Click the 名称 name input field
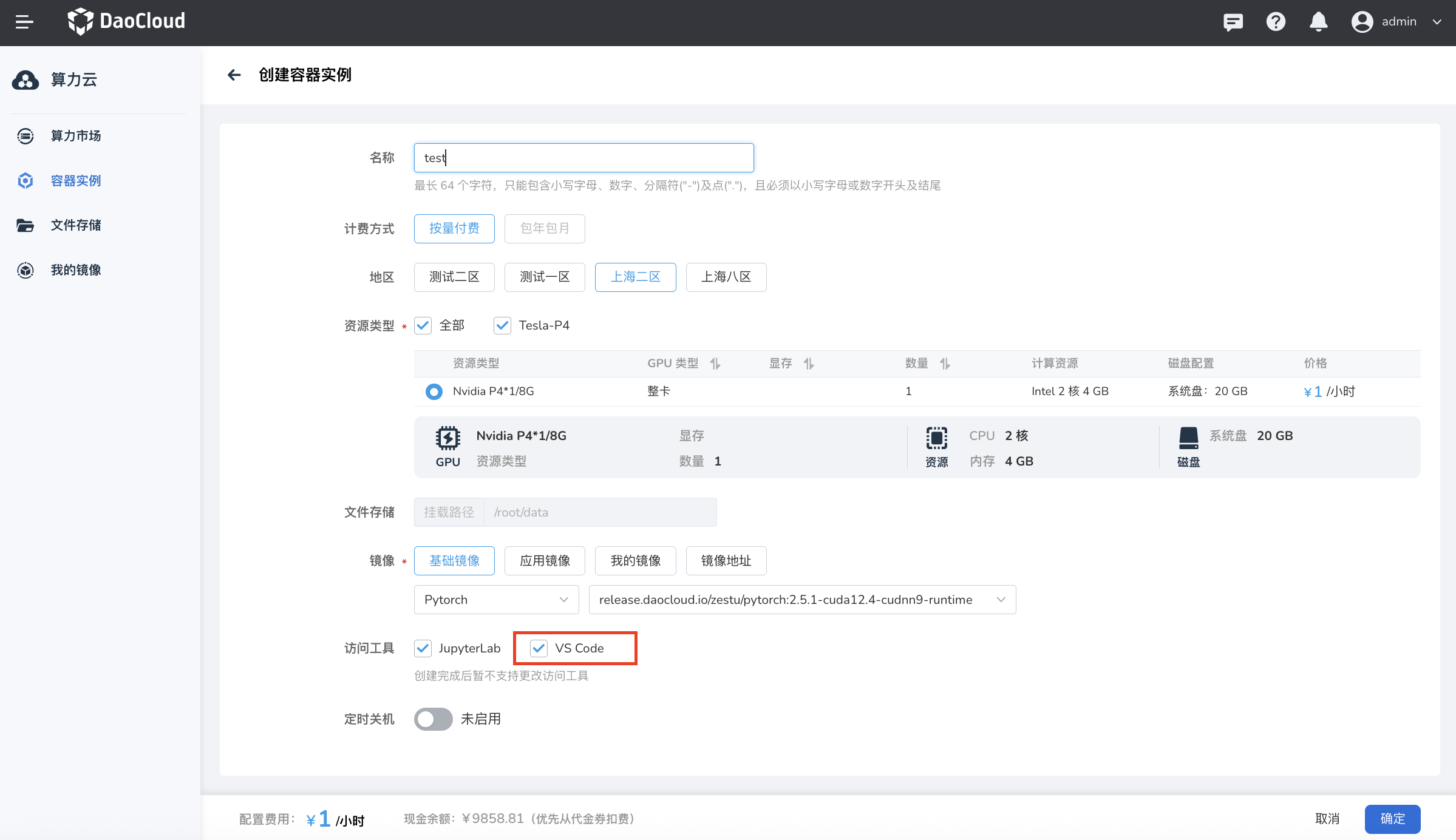The height and width of the screenshot is (840, 1456). pyautogui.click(x=583, y=158)
